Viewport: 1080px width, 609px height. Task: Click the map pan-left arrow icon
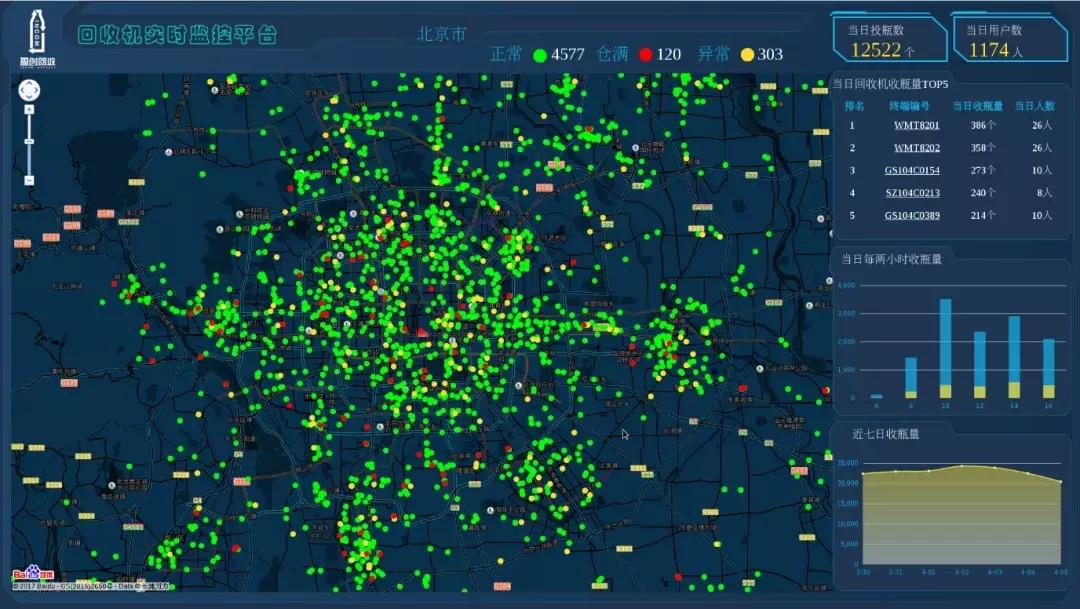22,89
